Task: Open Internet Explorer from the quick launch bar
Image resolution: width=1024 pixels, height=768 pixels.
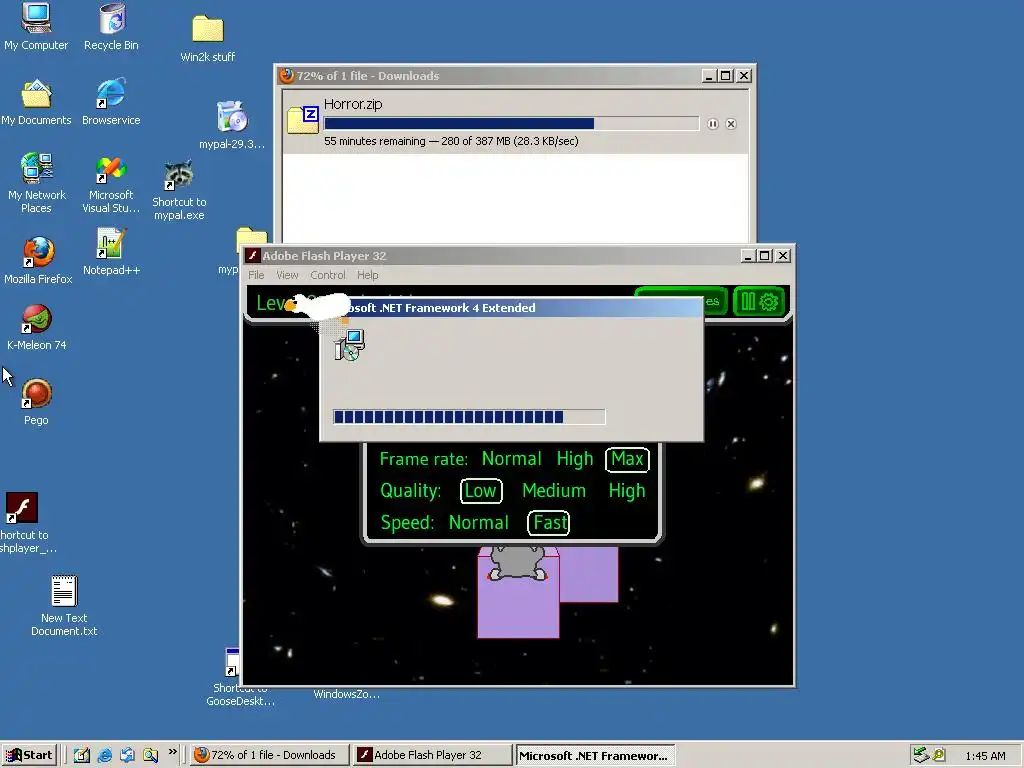Action: 104,755
